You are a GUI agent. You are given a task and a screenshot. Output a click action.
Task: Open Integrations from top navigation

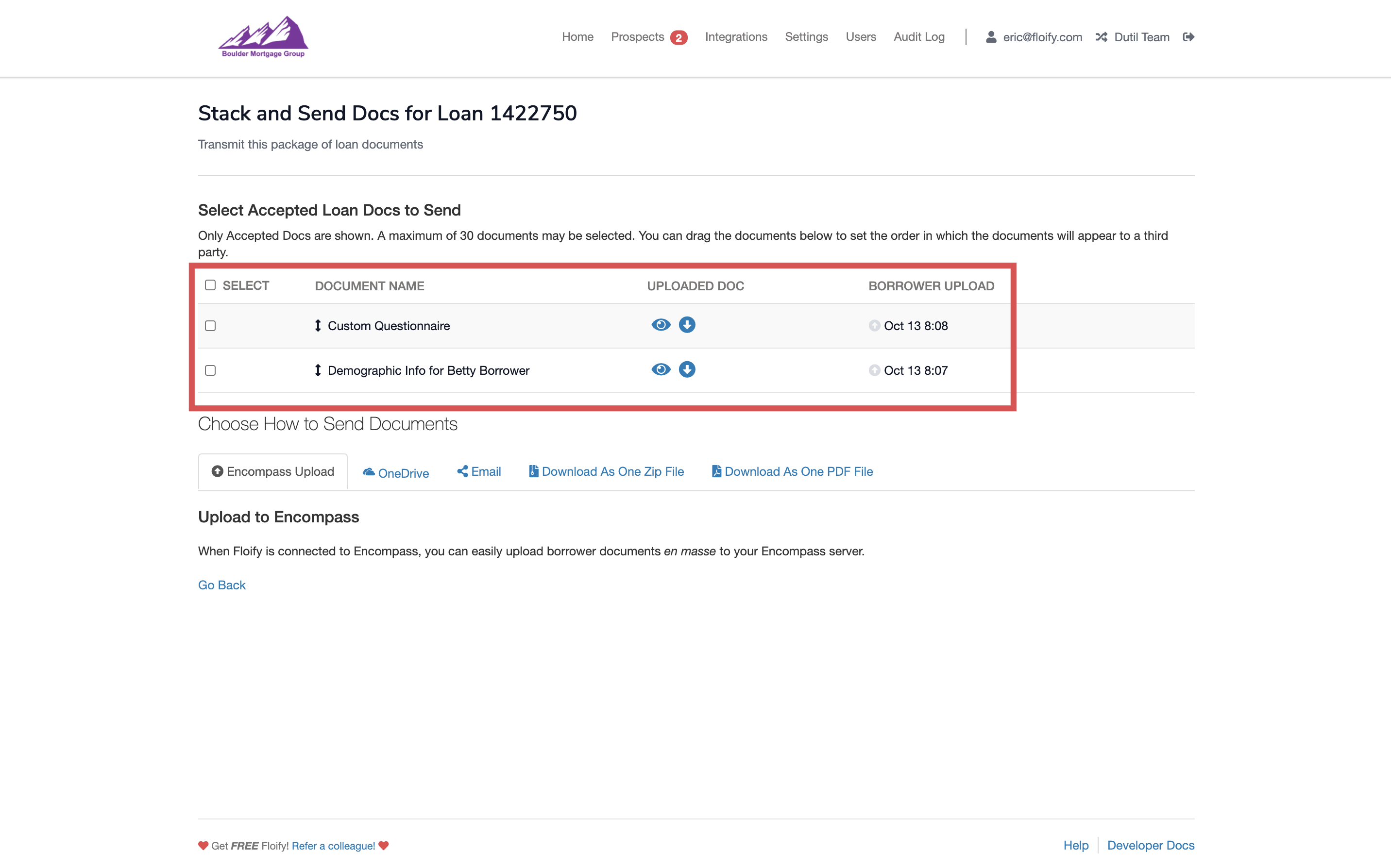[x=736, y=37]
